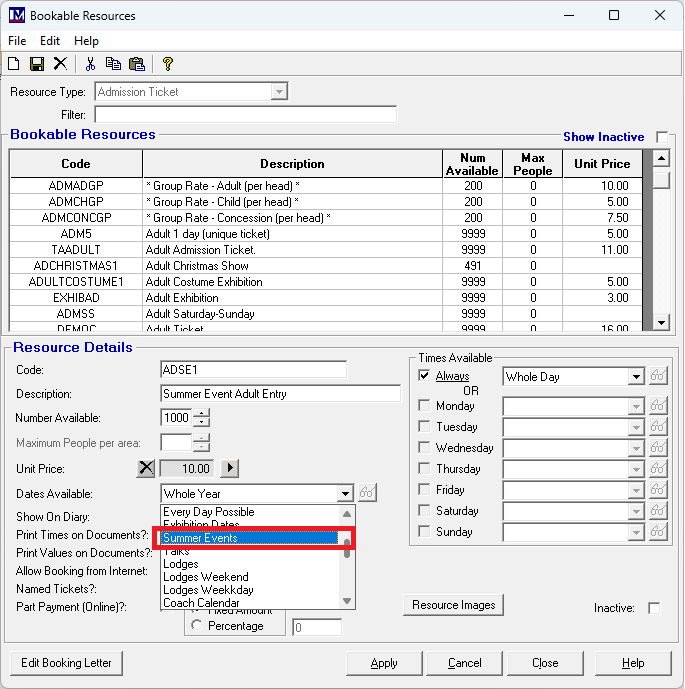Screen dimensions: 685x689
Task: Tick the Monday checkbox
Action: tap(424, 406)
